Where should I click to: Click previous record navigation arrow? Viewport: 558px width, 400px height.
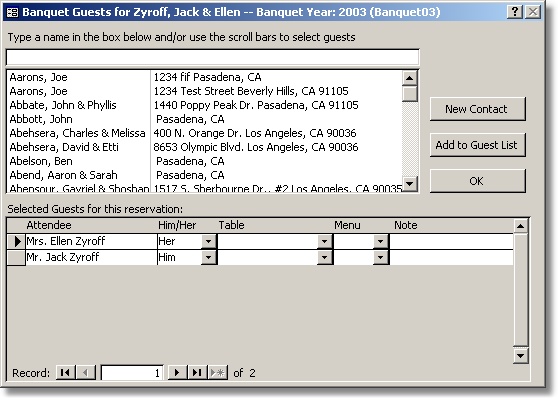coord(86,373)
